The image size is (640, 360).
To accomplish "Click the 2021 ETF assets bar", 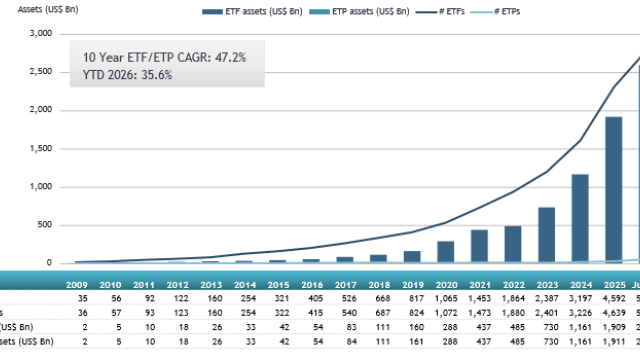I will pyautogui.click(x=479, y=246).
